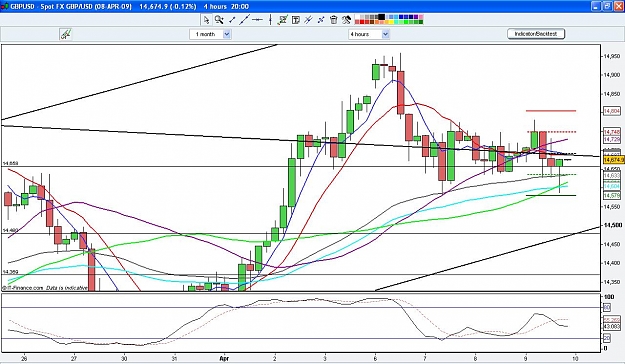Click the 6 date label on time axis
Image resolution: width=625 pixels, height=364 pixels.
[x=375, y=358]
